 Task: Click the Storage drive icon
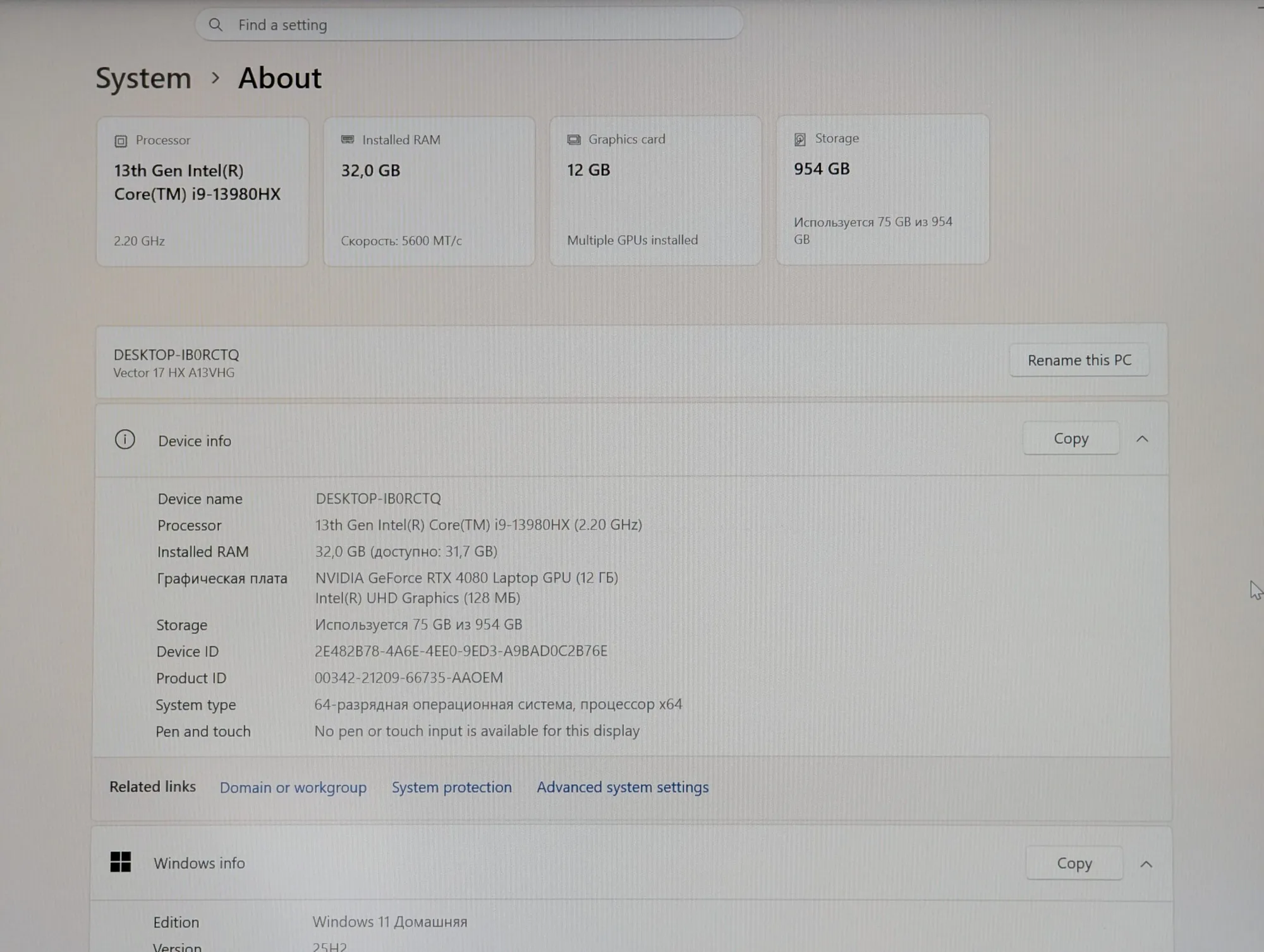800,139
